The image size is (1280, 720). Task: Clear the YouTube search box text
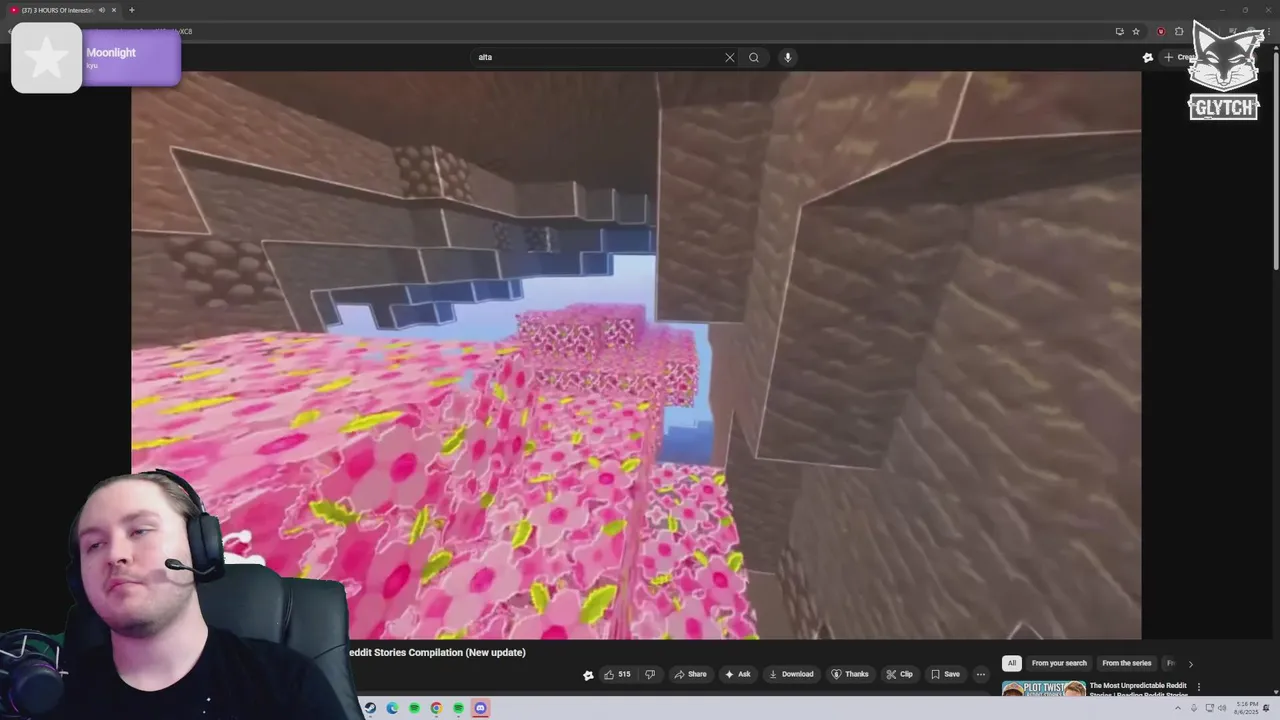[x=729, y=57]
